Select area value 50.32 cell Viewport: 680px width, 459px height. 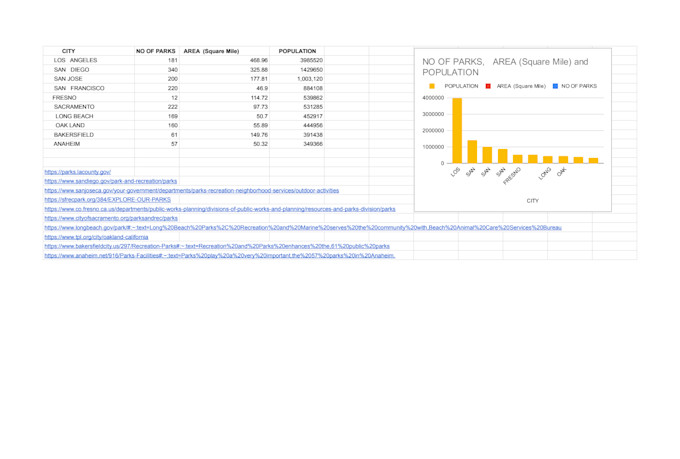coord(224,144)
